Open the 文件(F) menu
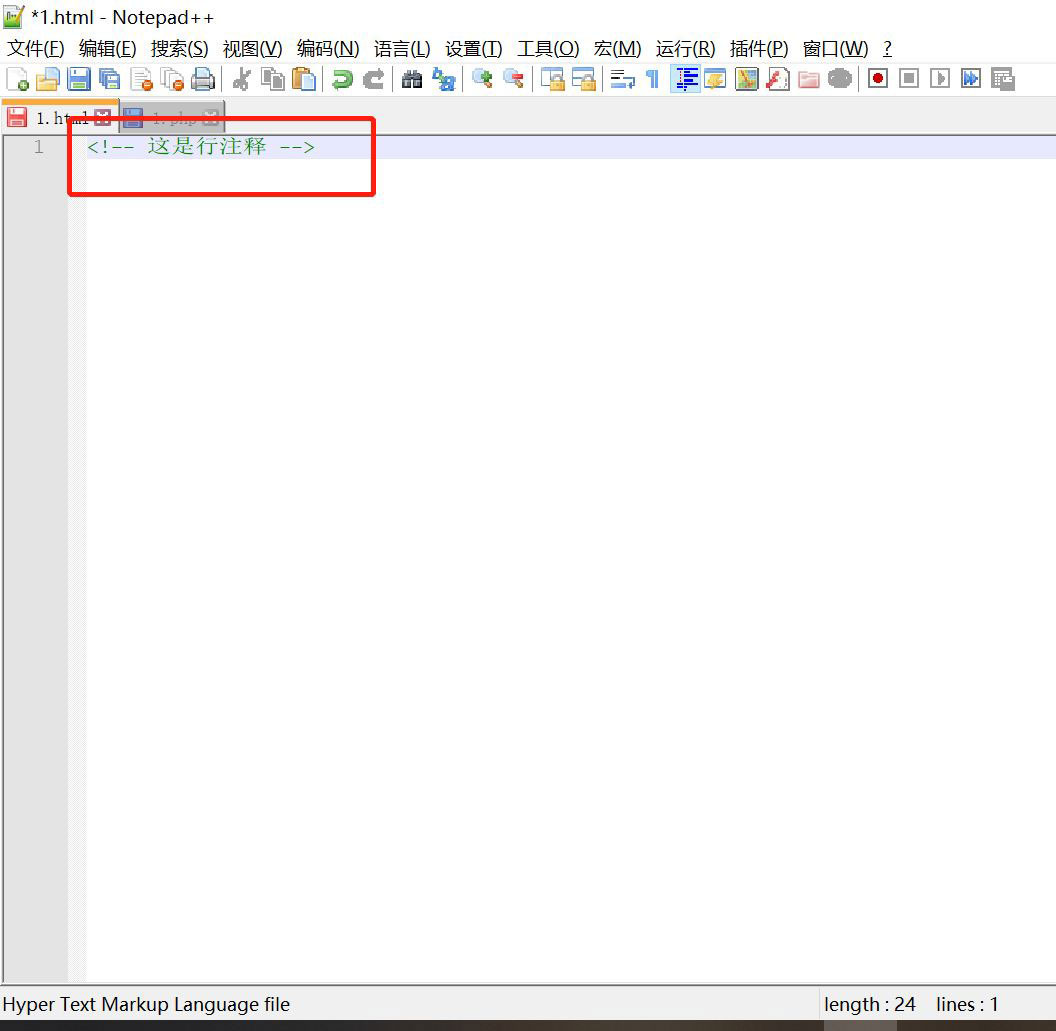The height and width of the screenshot is (1031, 1056). pyautogui.click(x=36, y=48)
